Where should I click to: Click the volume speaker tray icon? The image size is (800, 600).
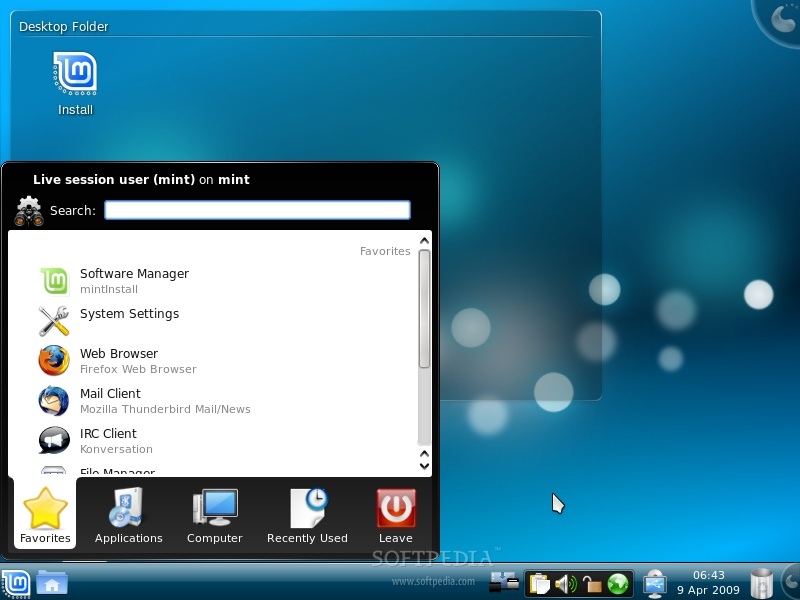tap(565, 583)
